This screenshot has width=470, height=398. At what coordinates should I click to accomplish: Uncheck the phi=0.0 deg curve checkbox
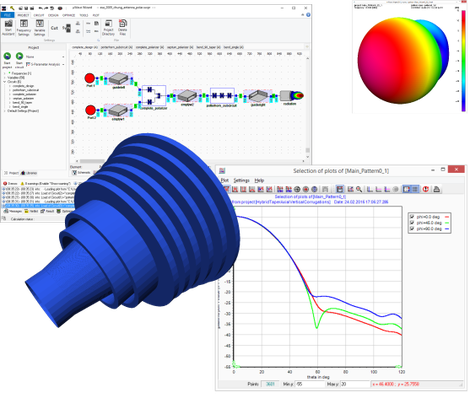pos(412,217)
